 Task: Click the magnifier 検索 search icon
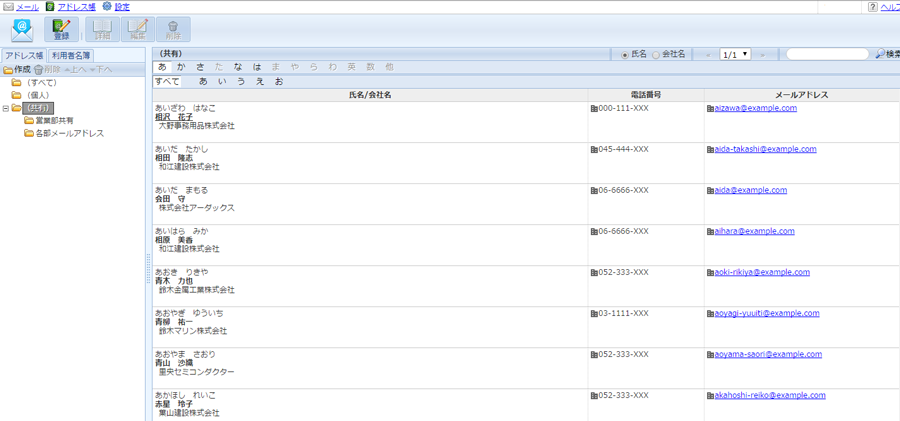point(880,55)
